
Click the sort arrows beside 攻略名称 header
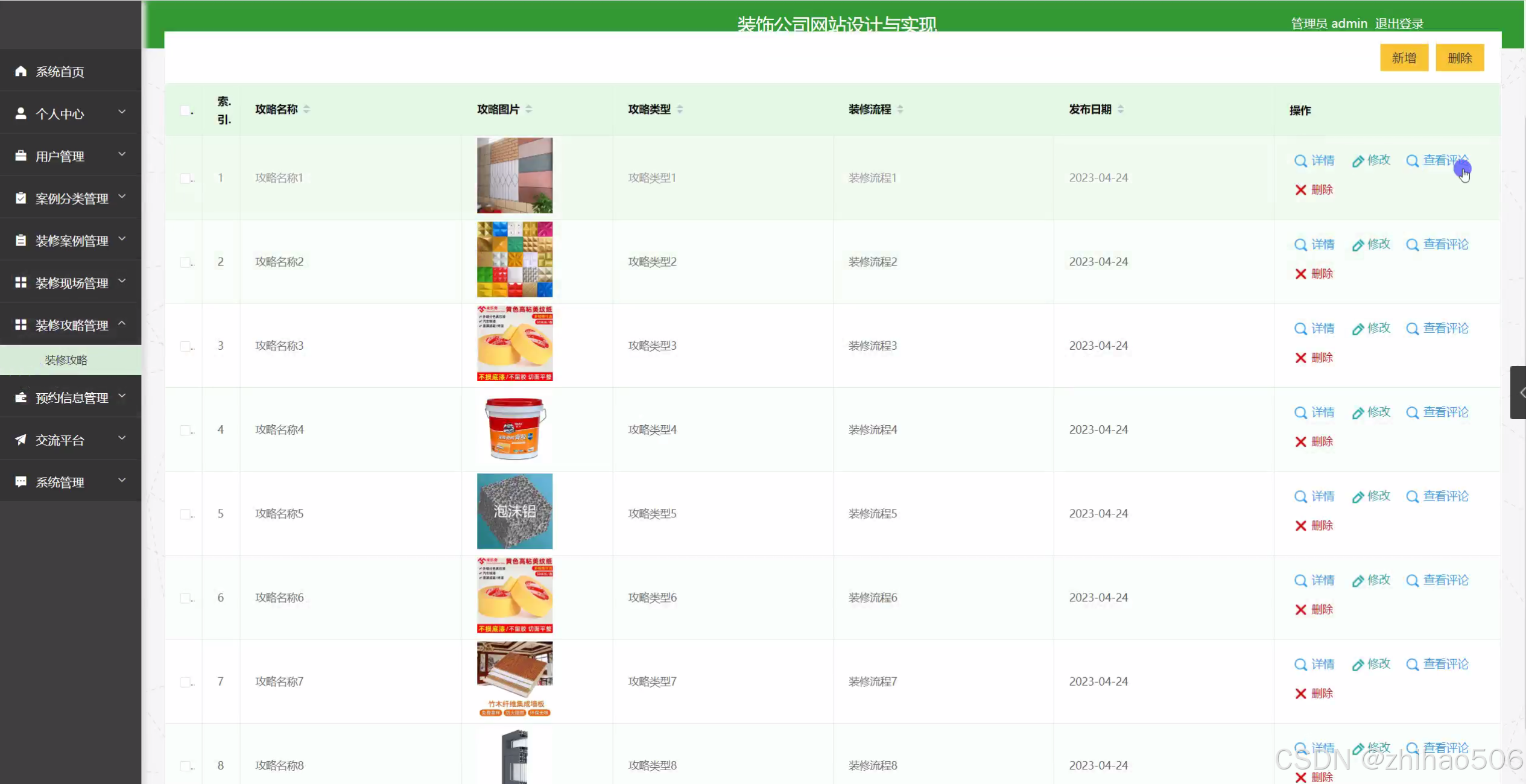click(306, 109)
